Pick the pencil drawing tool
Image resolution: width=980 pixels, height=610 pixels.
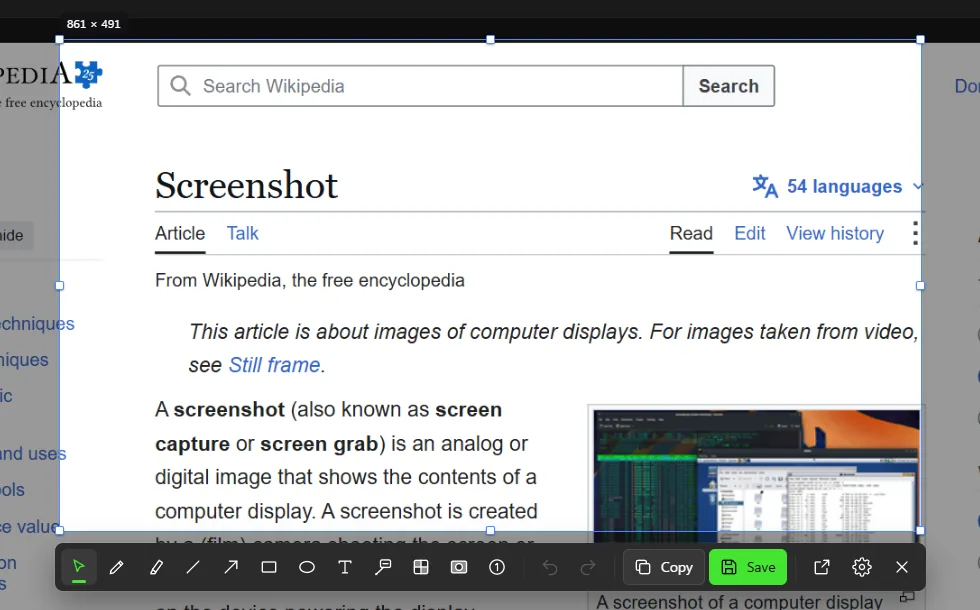(117, 567)
